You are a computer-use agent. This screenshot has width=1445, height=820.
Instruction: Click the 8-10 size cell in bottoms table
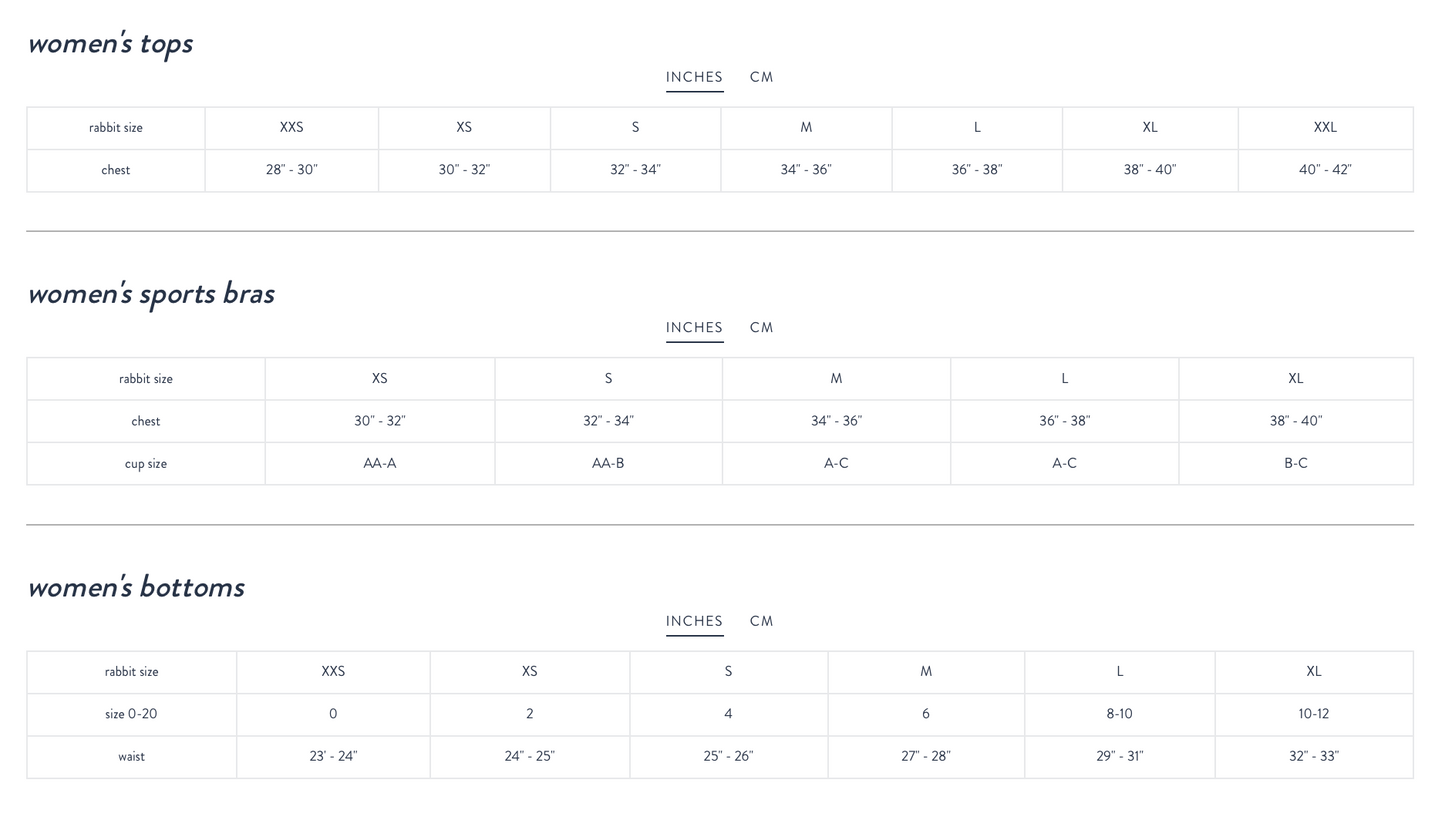(1119, 714)
